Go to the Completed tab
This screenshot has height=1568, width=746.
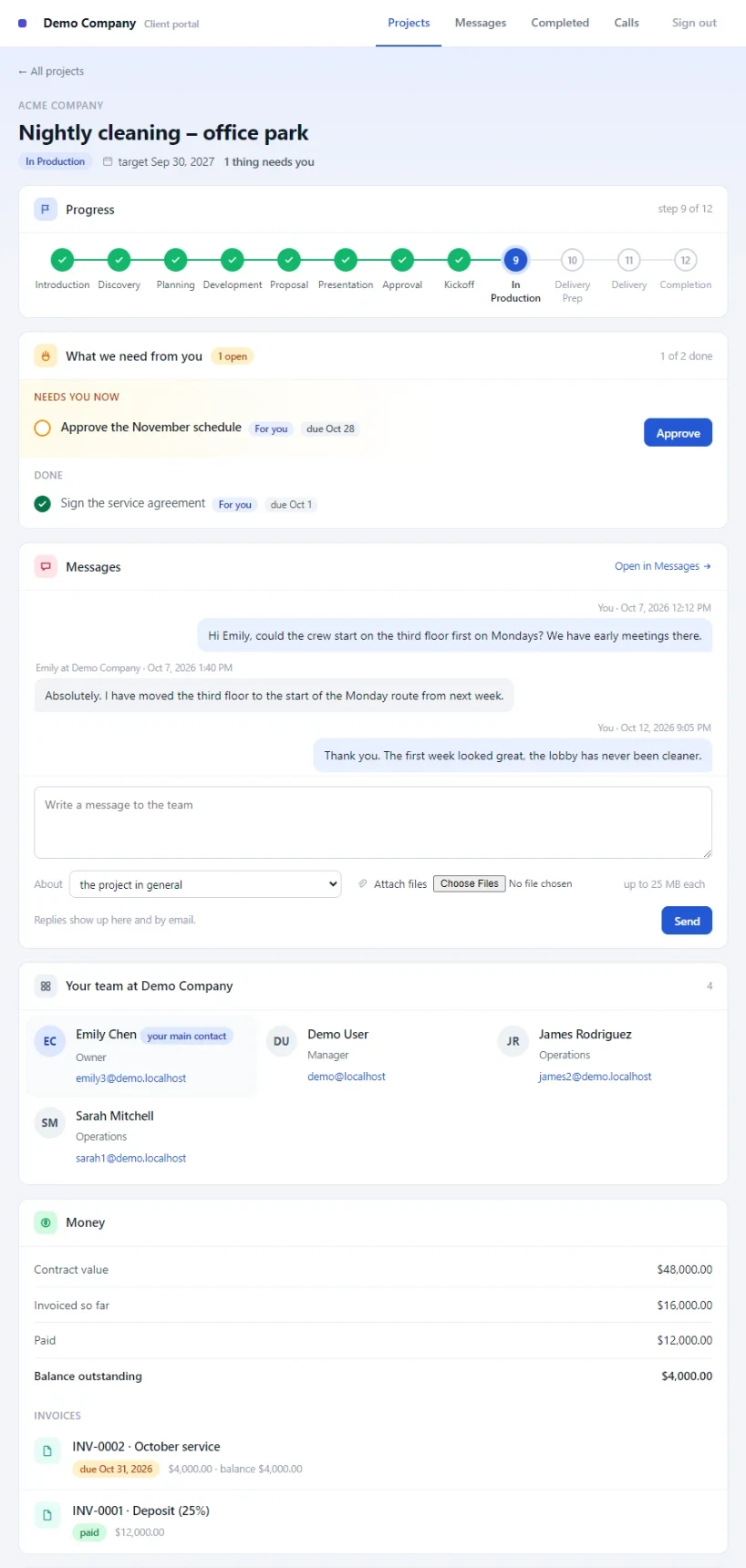560,23
